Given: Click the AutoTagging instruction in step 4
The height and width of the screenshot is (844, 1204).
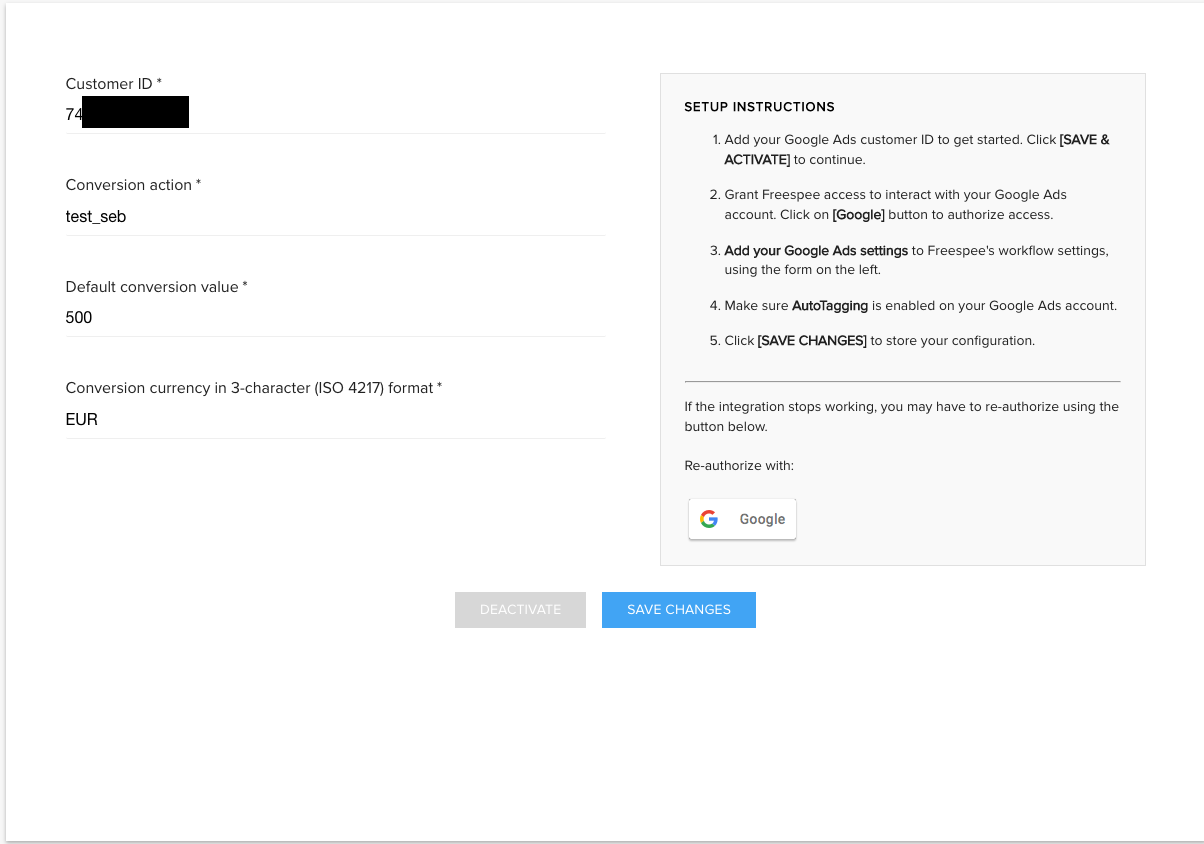Looking at the screenshot, I should [913, 306].
